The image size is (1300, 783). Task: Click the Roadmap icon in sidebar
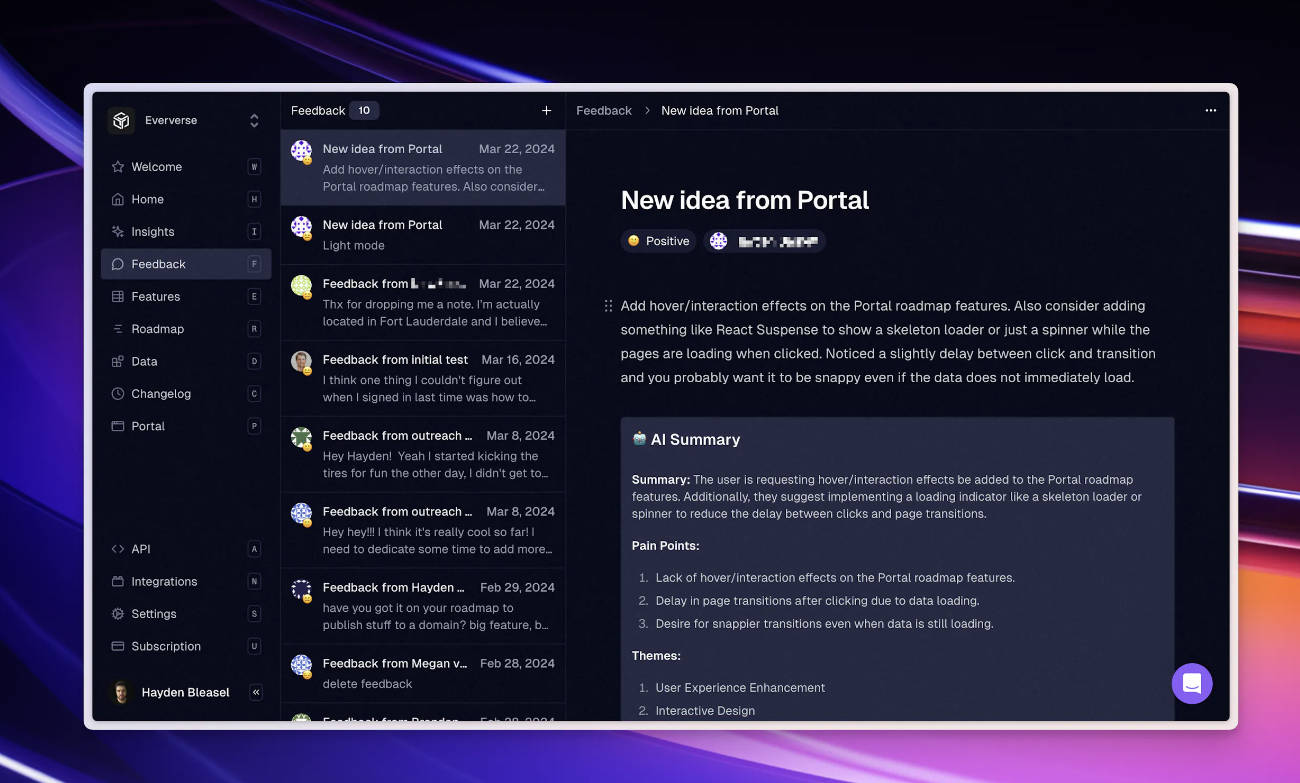pos(118,329)
